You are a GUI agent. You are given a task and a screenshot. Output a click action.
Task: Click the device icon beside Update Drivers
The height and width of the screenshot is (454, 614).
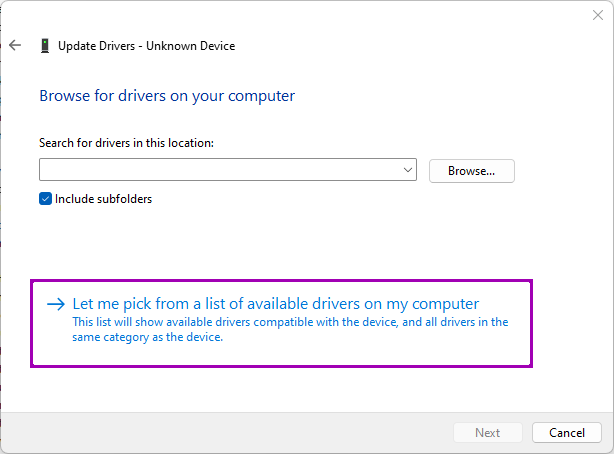point(45,46)
